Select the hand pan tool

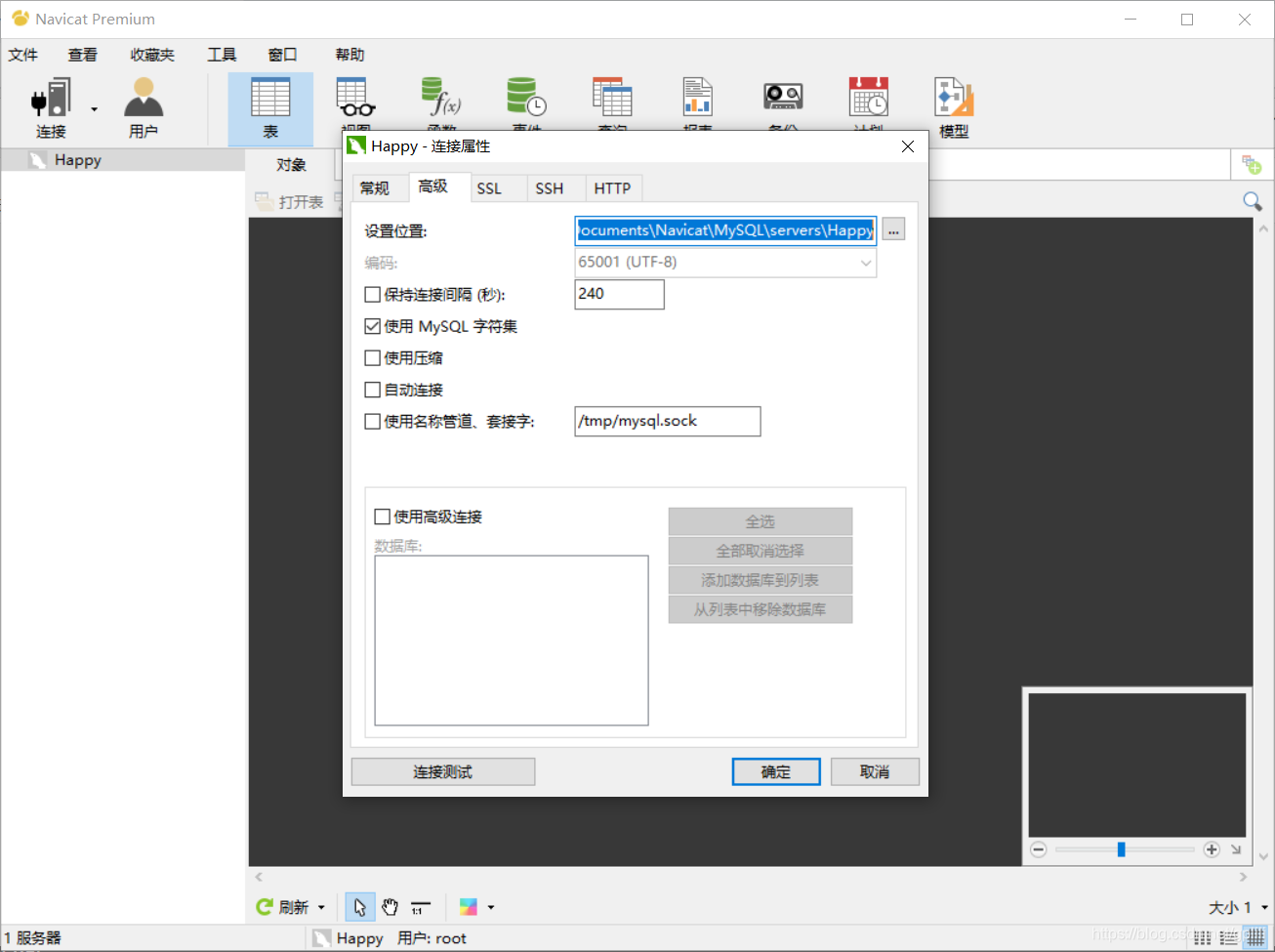(x=390, y=907)
